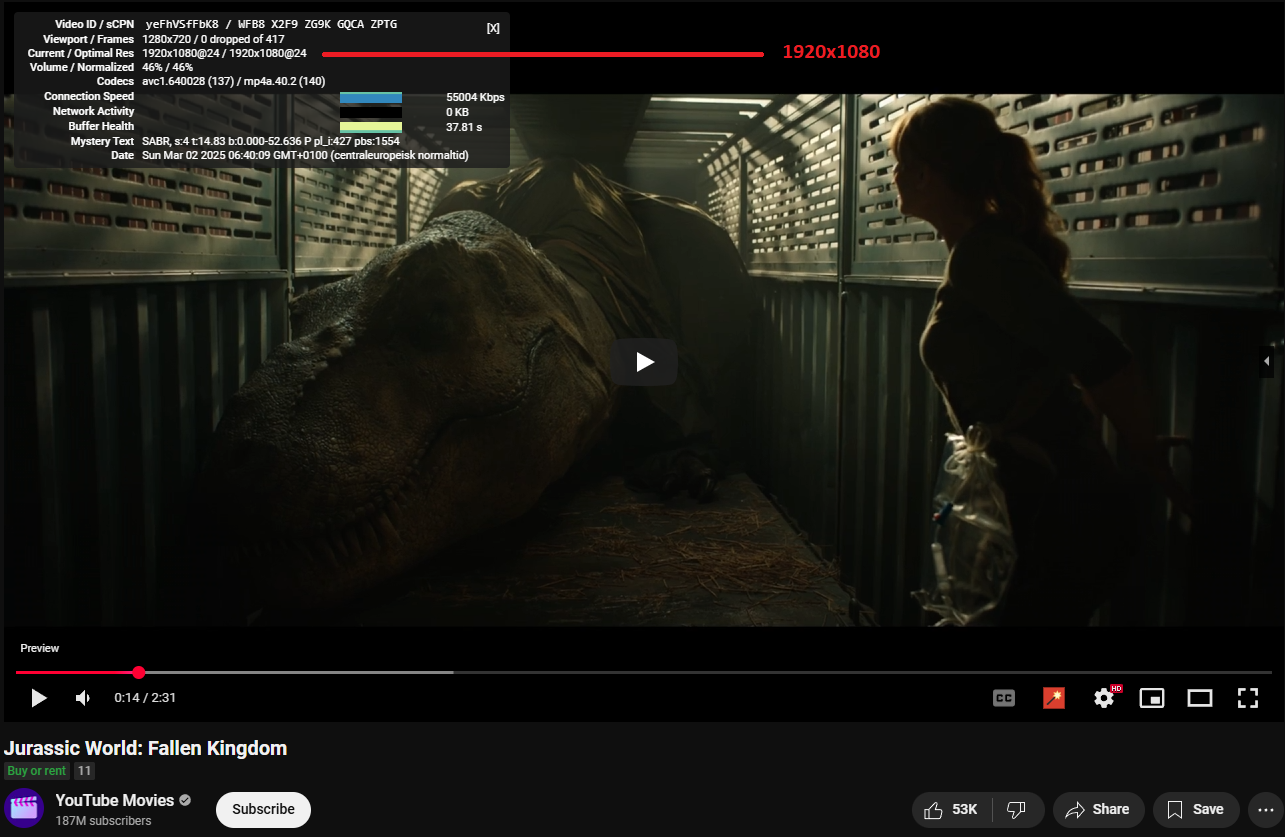Enable miniplayer mode
The image size is (1285, 837).
pyautogui.click(x=1152, y=698)
